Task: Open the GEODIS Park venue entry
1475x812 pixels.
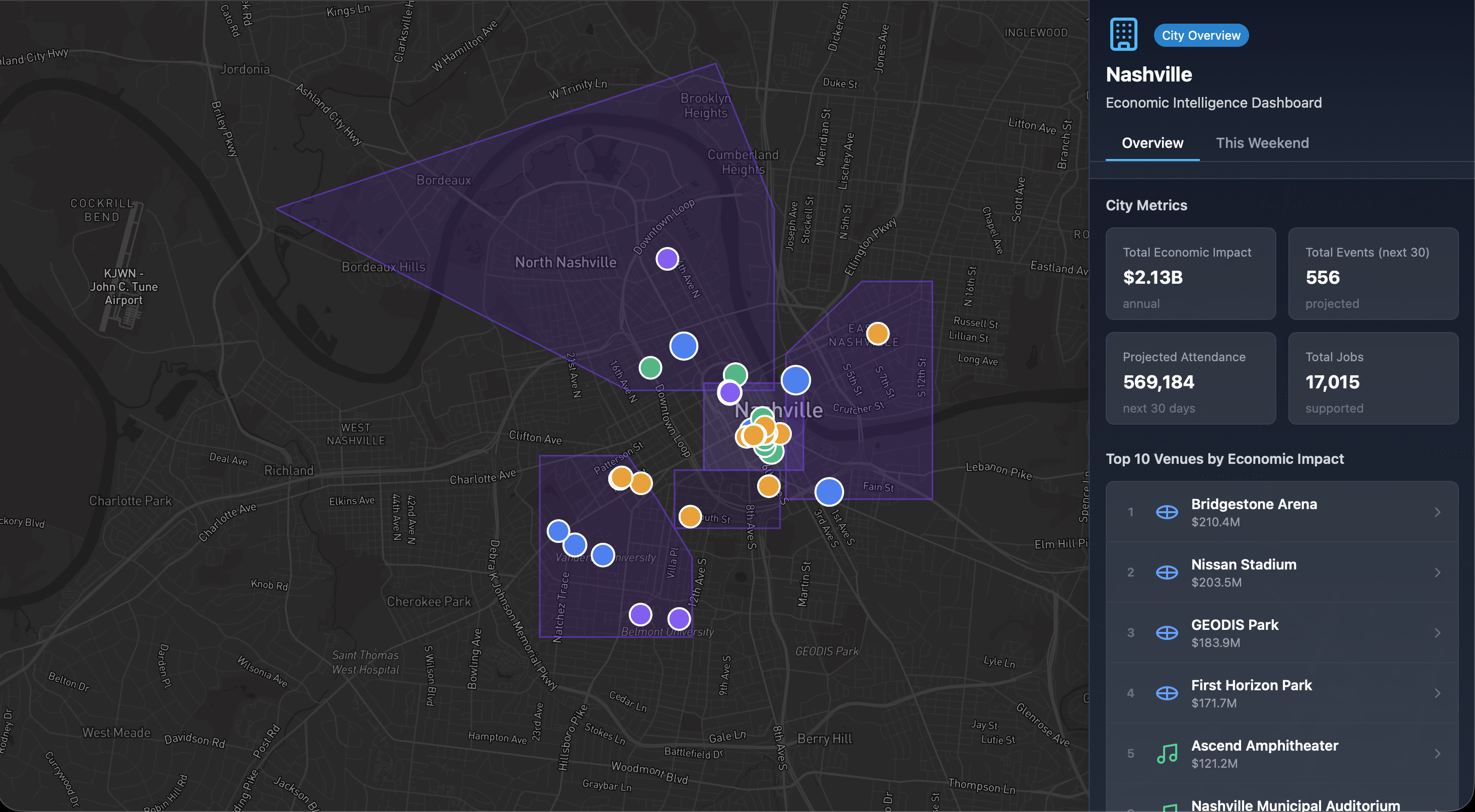Action: pyautogui.click(x=1283, y=633)
